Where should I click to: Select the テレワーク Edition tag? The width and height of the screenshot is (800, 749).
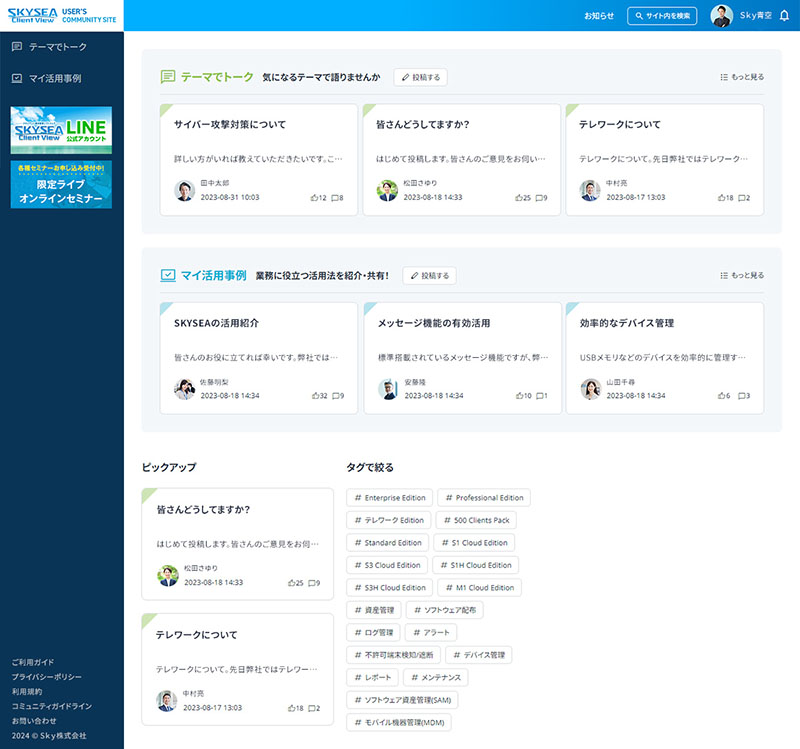tap(389, 520)
